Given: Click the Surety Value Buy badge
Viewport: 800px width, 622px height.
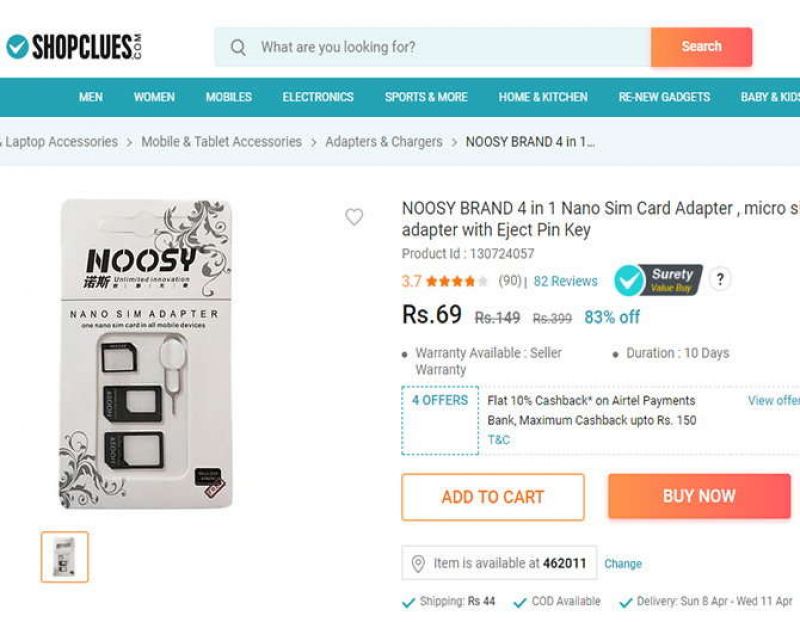Looking at the screenshot, I should [658, 280].
